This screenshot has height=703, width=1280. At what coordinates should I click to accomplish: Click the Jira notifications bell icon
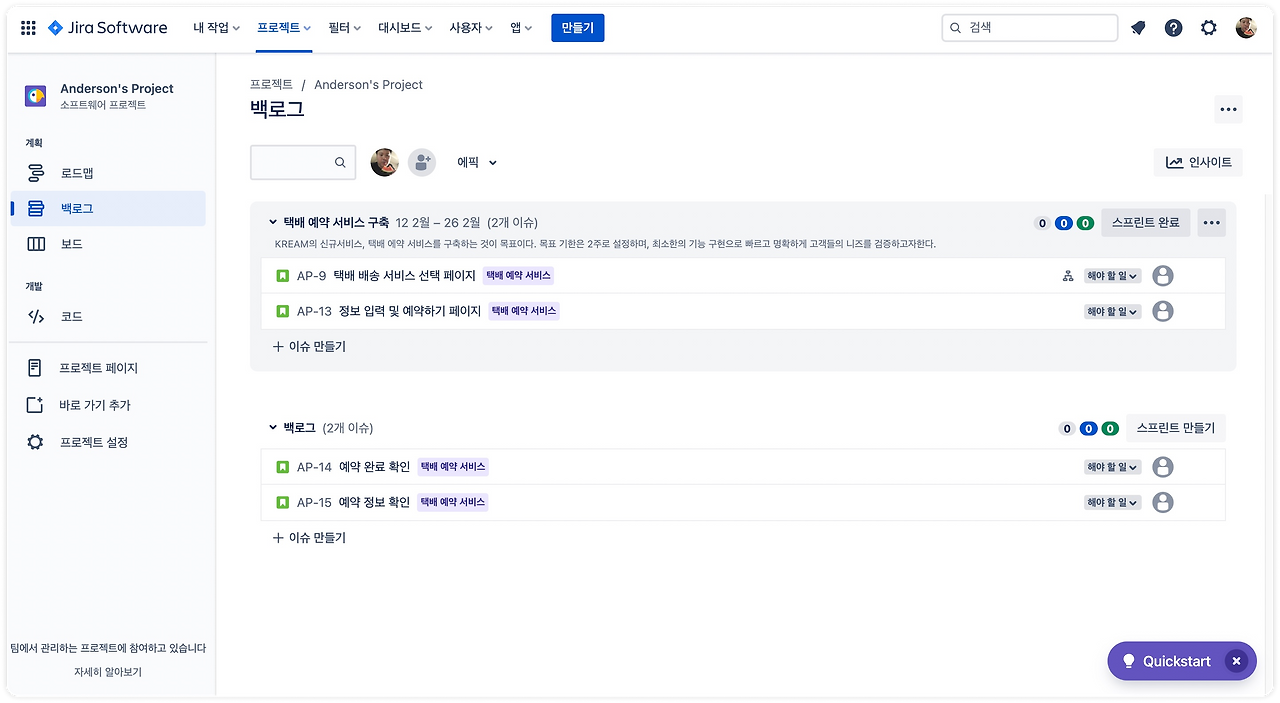point(1138,28)
